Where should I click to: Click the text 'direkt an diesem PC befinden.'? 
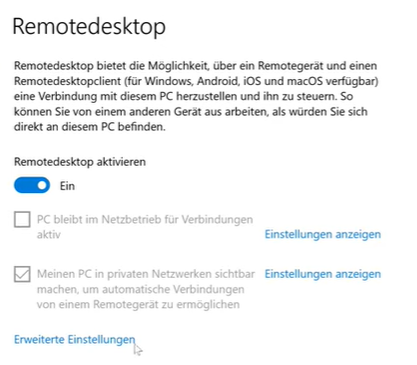[x=90, y=127]
